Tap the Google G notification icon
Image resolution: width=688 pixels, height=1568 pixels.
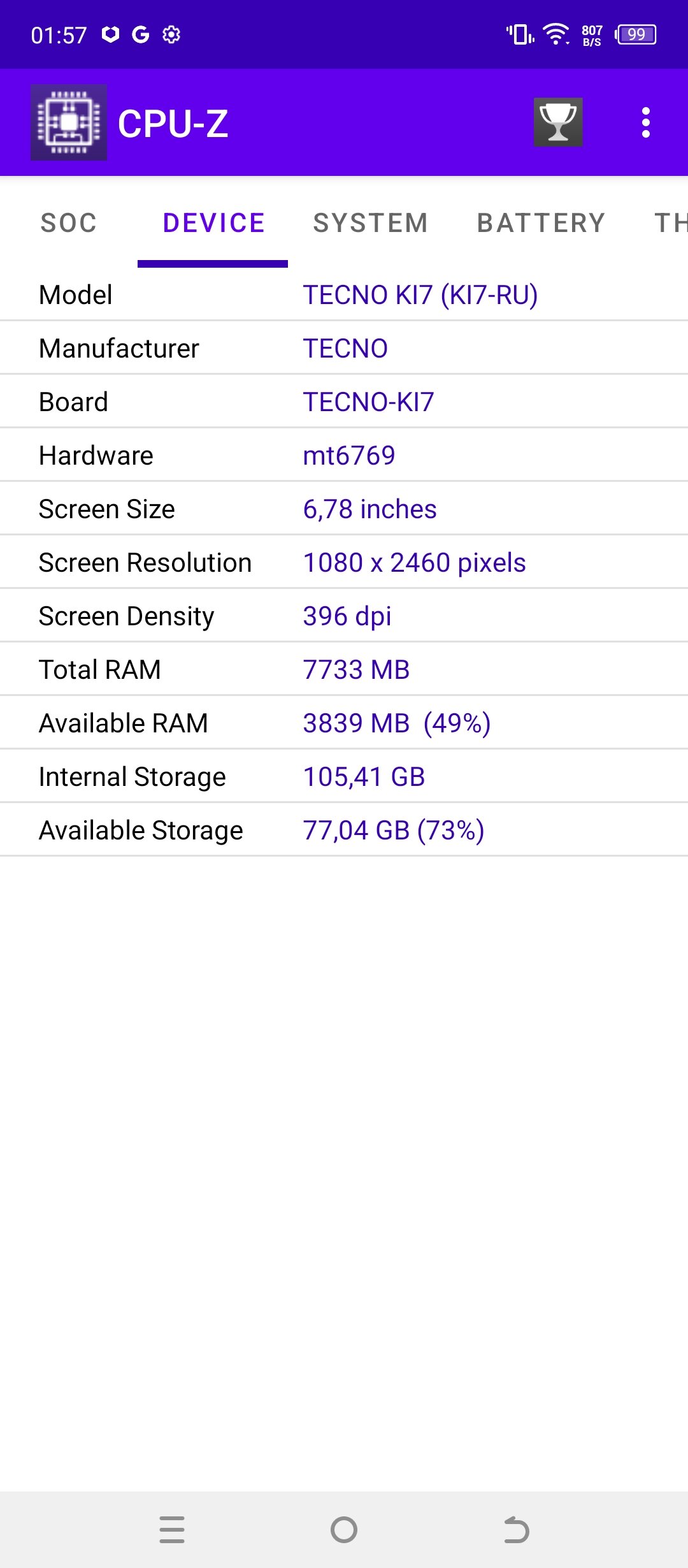pos(140,34)
